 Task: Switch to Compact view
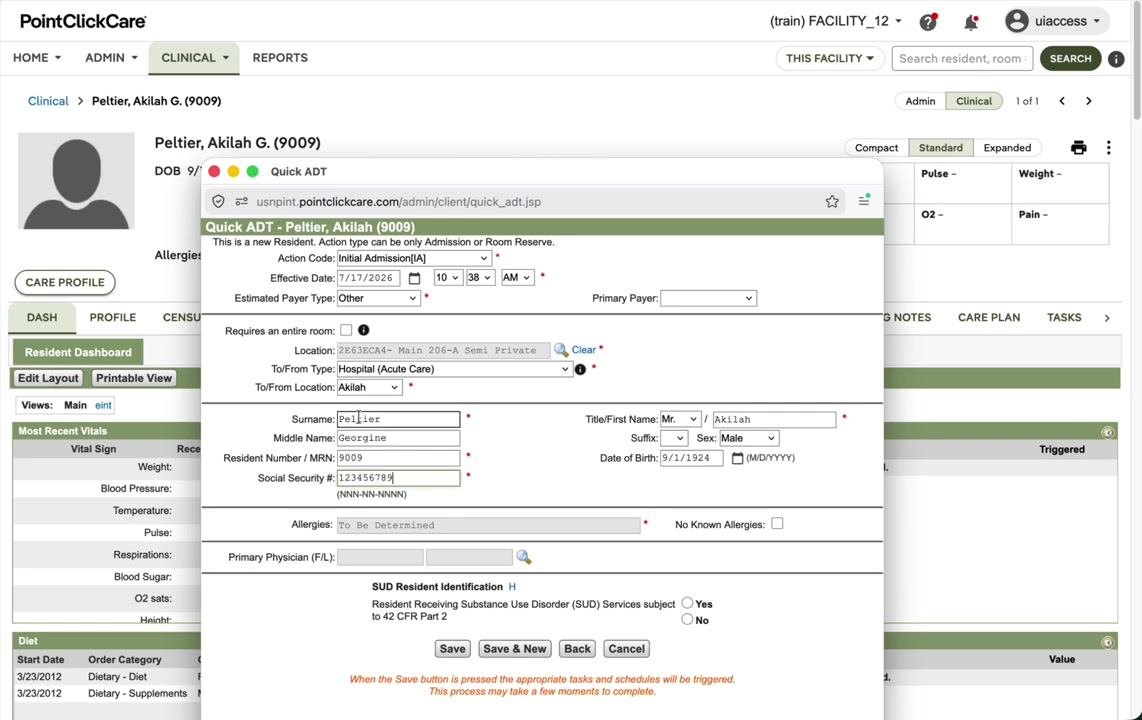(x=876, y=148)
